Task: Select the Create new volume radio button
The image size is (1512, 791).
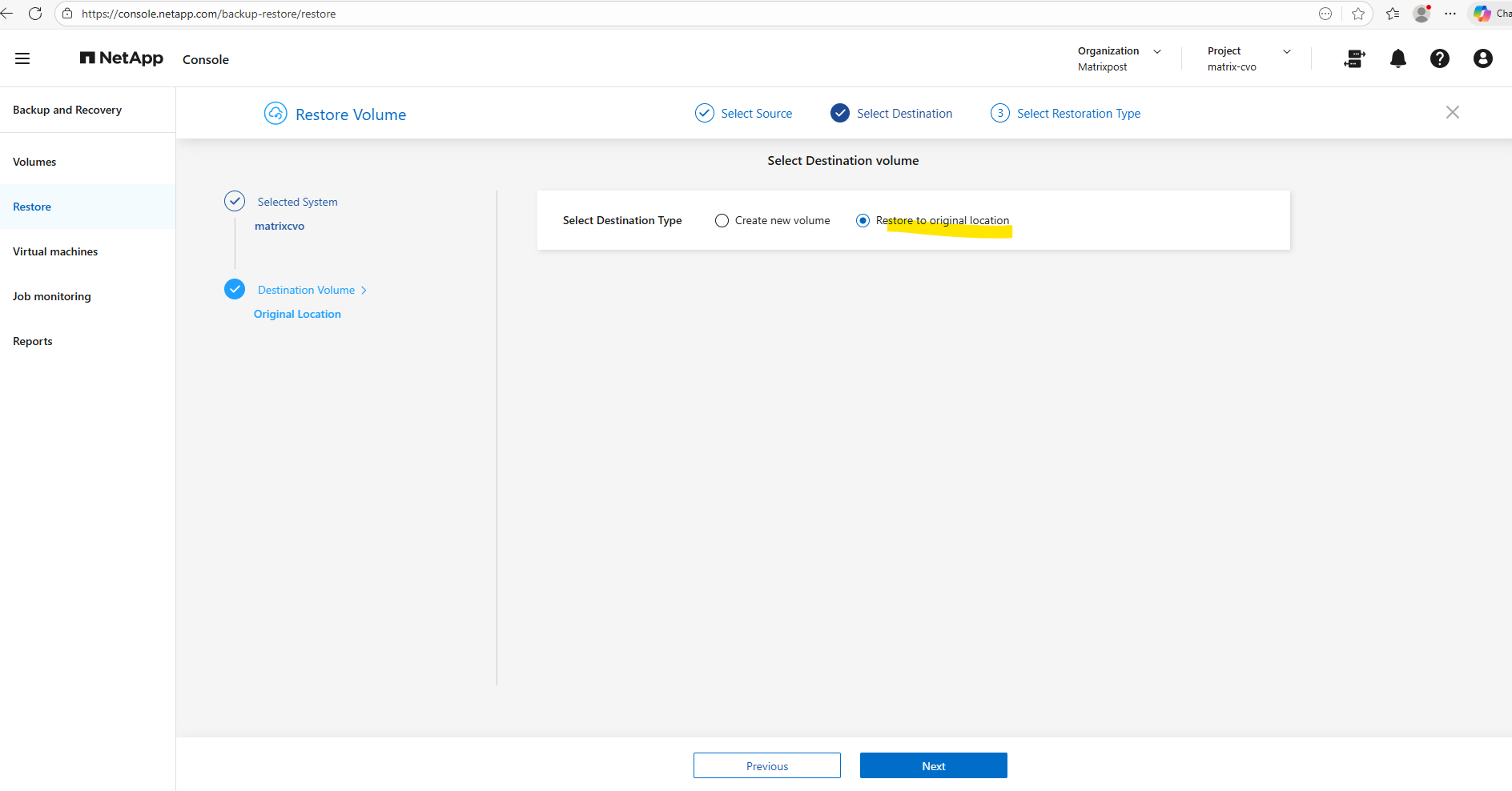Action: click(722, 221)
